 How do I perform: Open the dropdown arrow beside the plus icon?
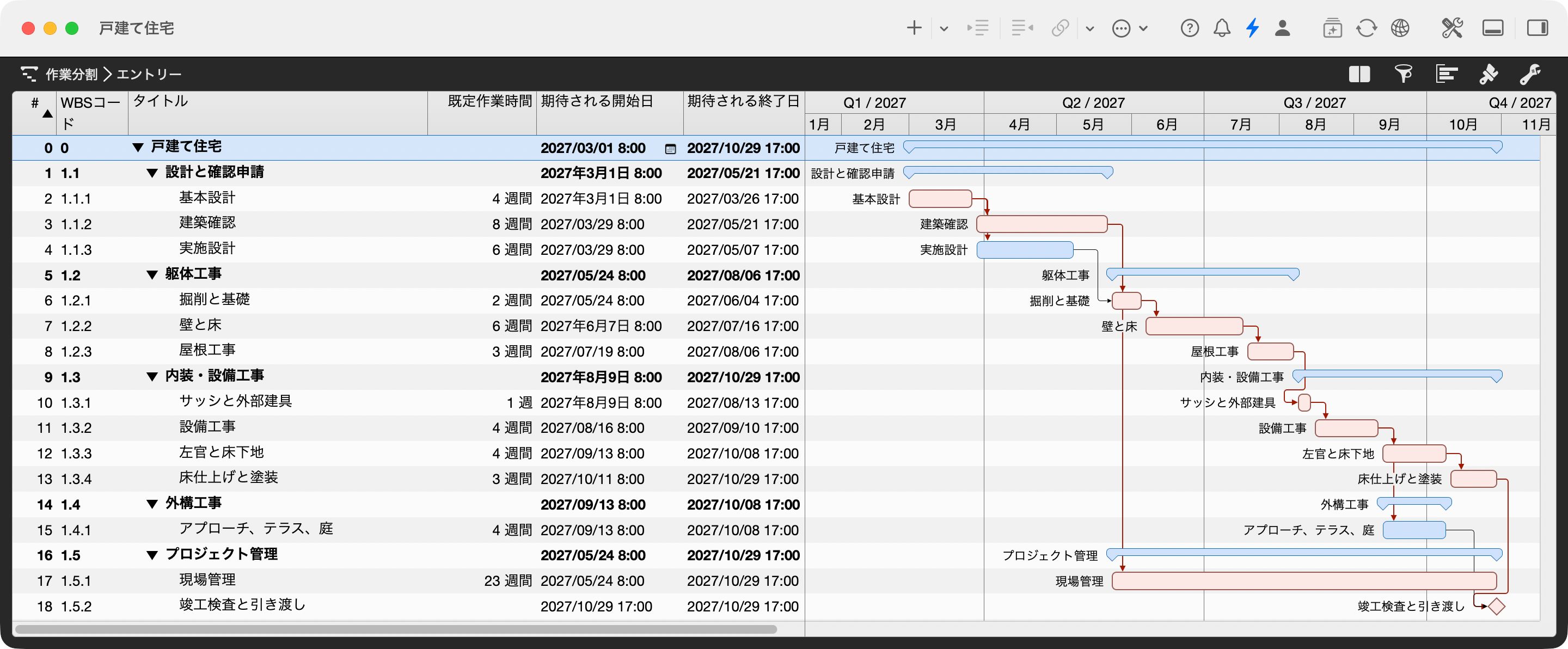click(x=944, y=29)
